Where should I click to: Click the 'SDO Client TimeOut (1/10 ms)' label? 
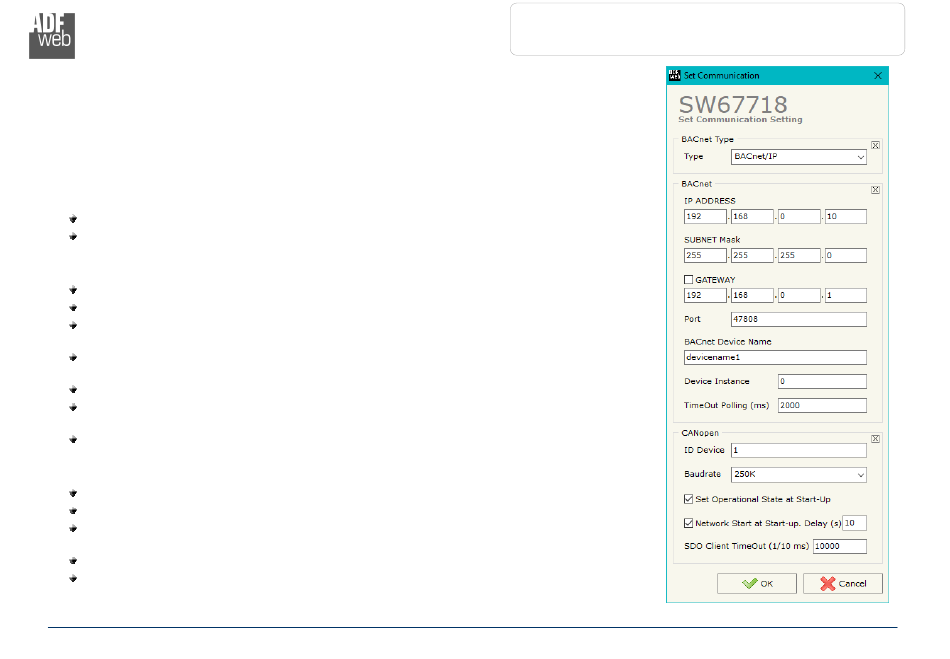(x=746, y=546)
